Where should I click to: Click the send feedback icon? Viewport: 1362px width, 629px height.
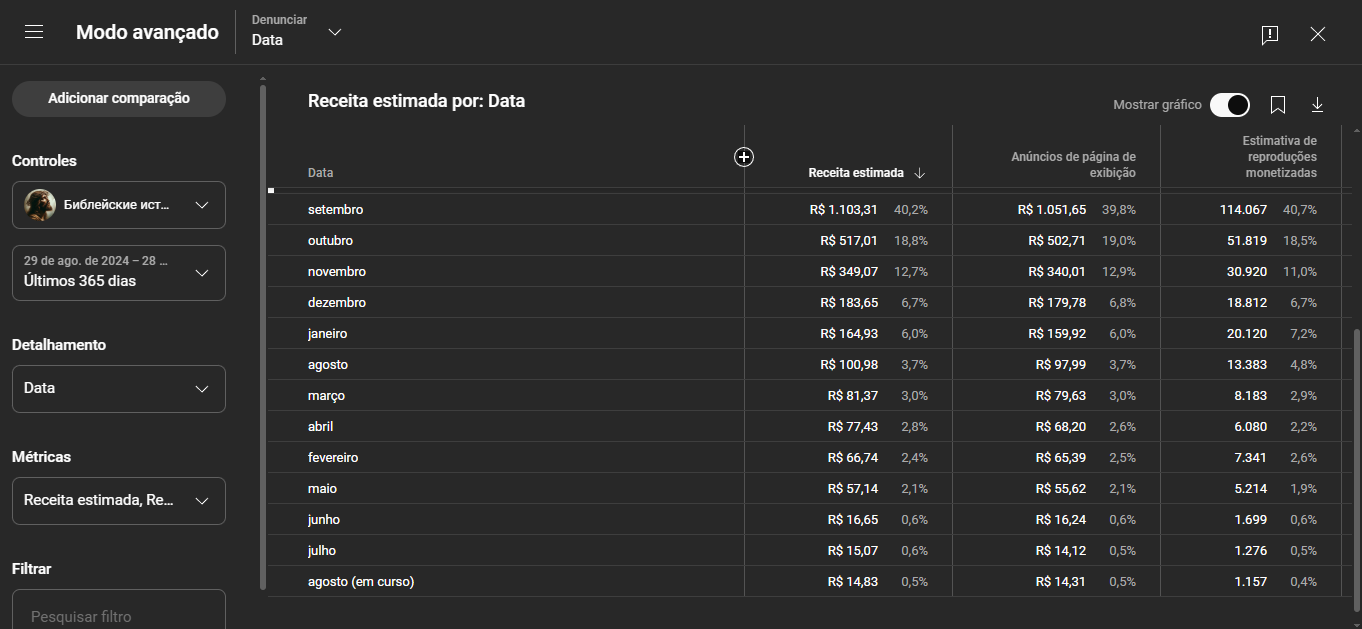(x=1270, y=35)
